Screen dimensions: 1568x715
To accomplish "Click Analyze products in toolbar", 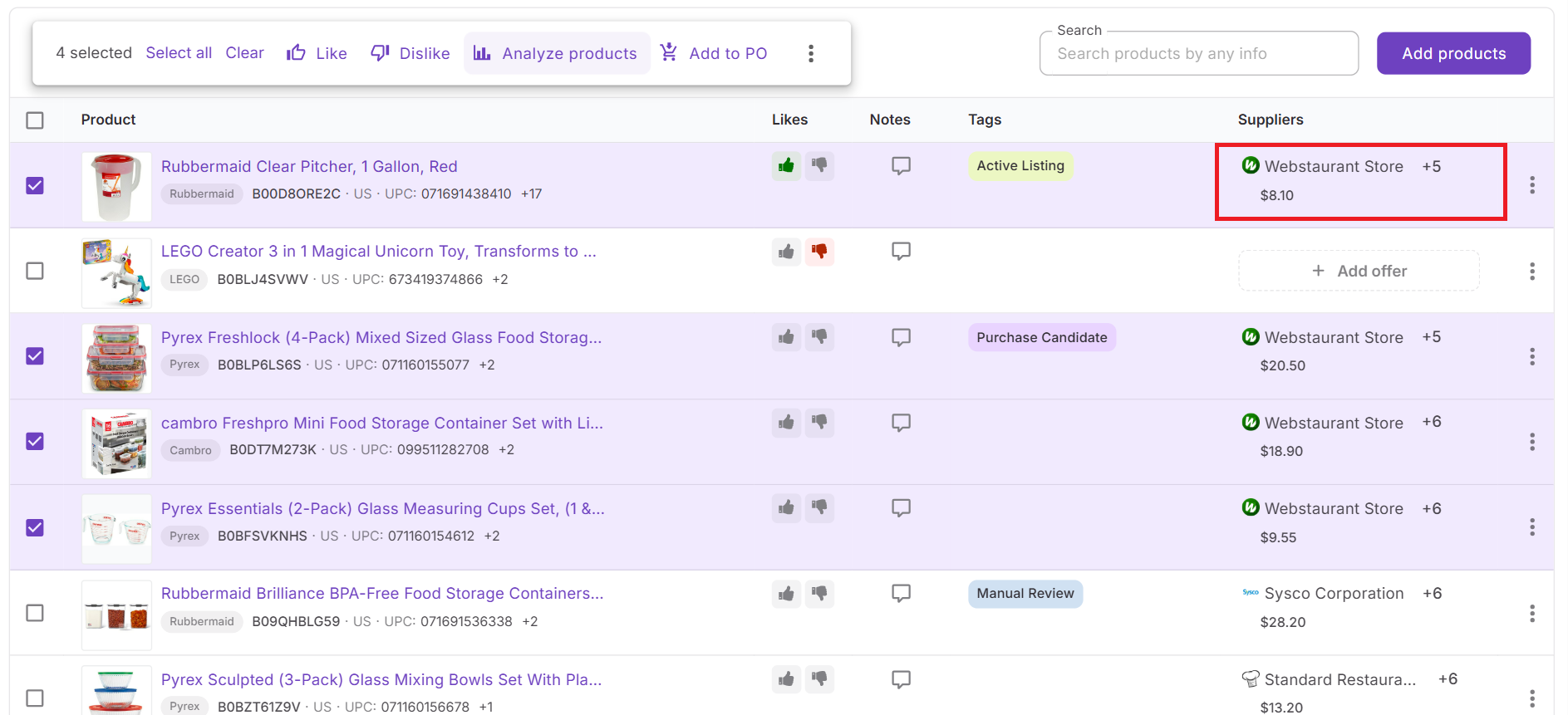I will coord(557,53).
